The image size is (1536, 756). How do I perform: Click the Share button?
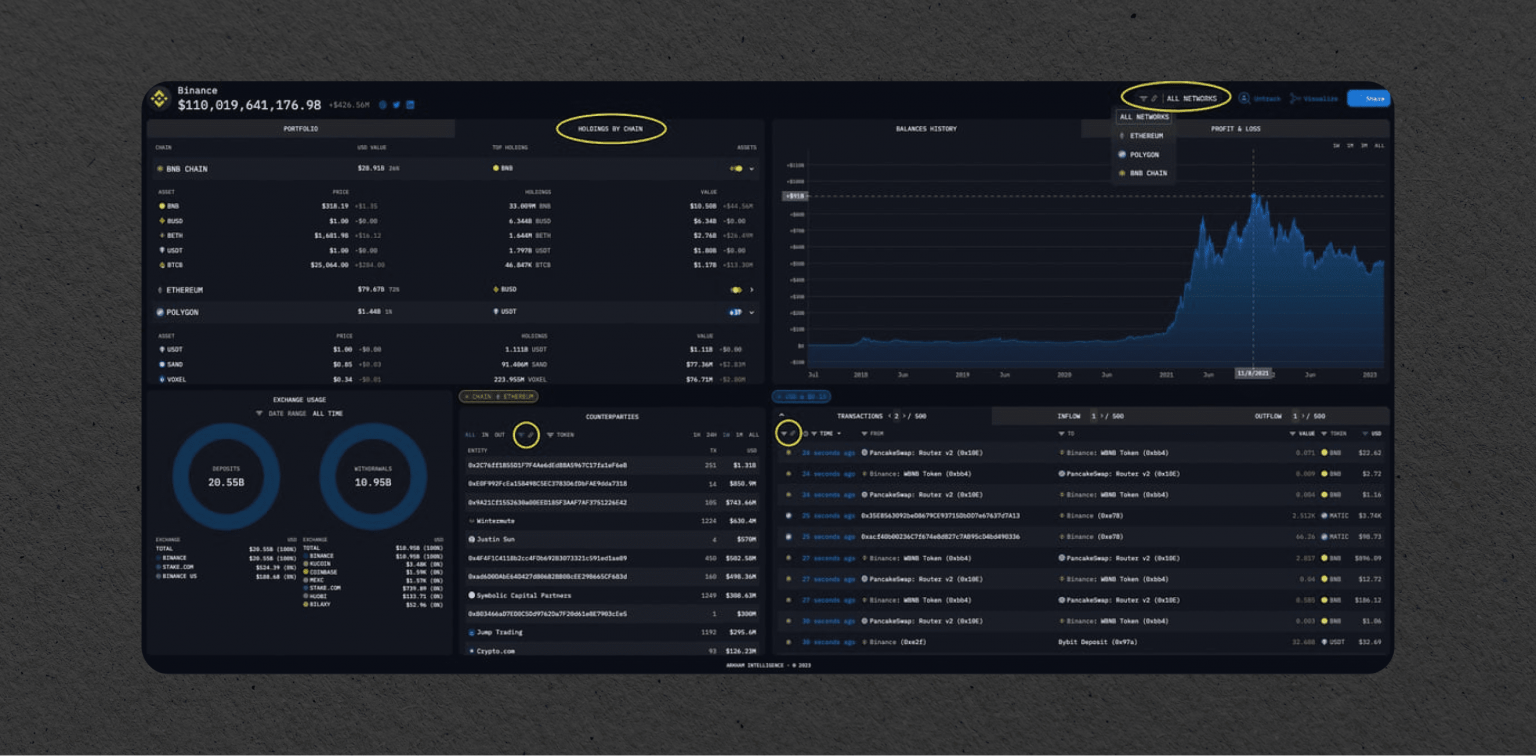[1367, 99]
